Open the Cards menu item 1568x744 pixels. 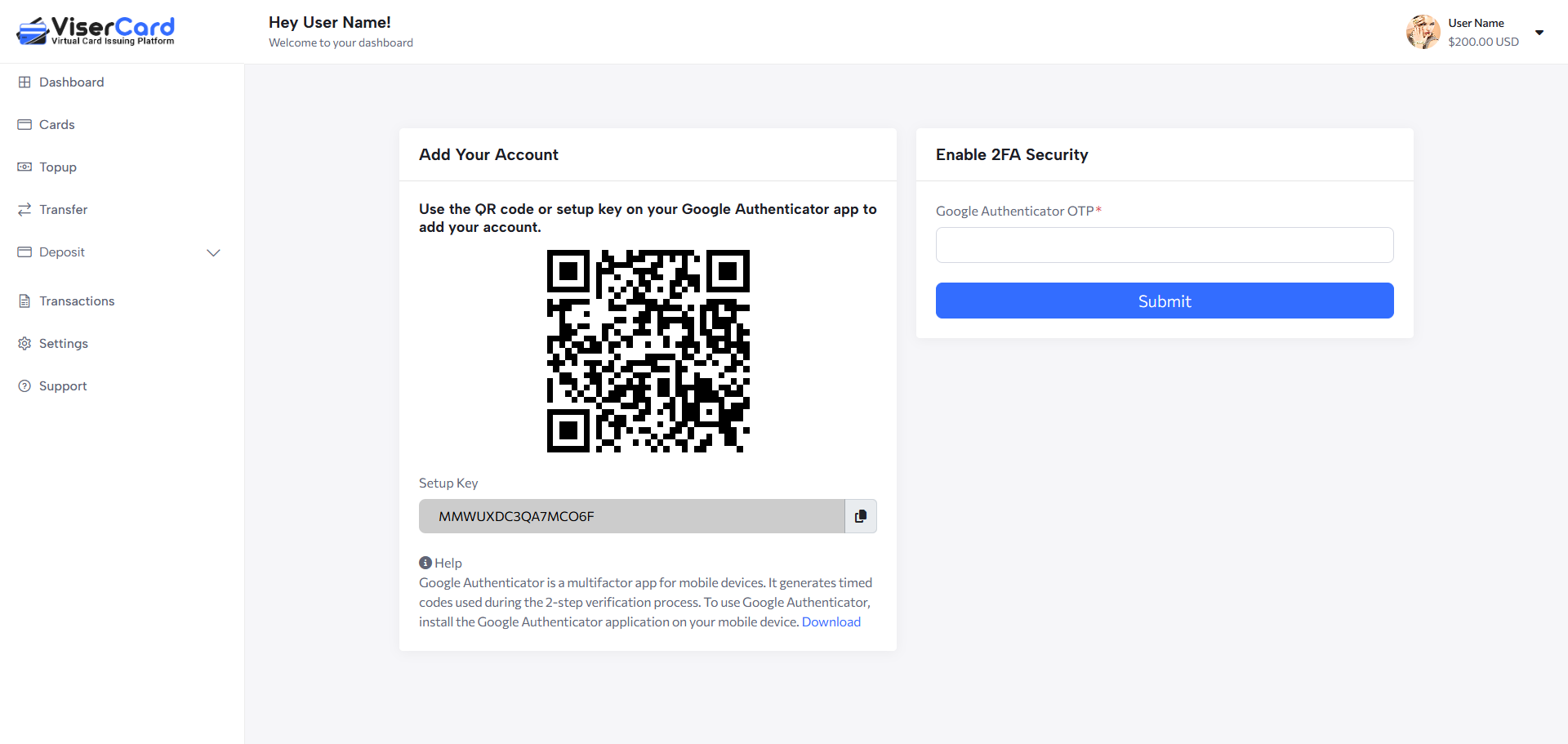pos(57,125)
